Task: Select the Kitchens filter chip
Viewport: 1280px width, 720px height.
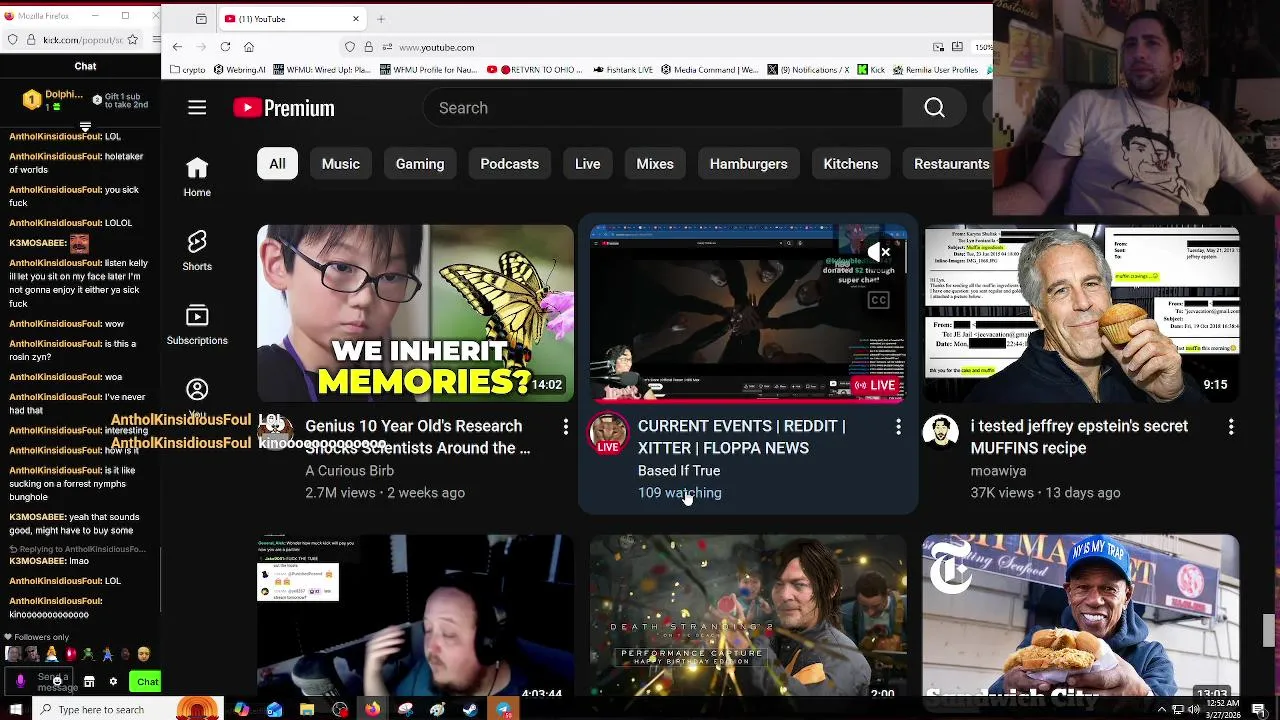Action: [x=851, y=164]
